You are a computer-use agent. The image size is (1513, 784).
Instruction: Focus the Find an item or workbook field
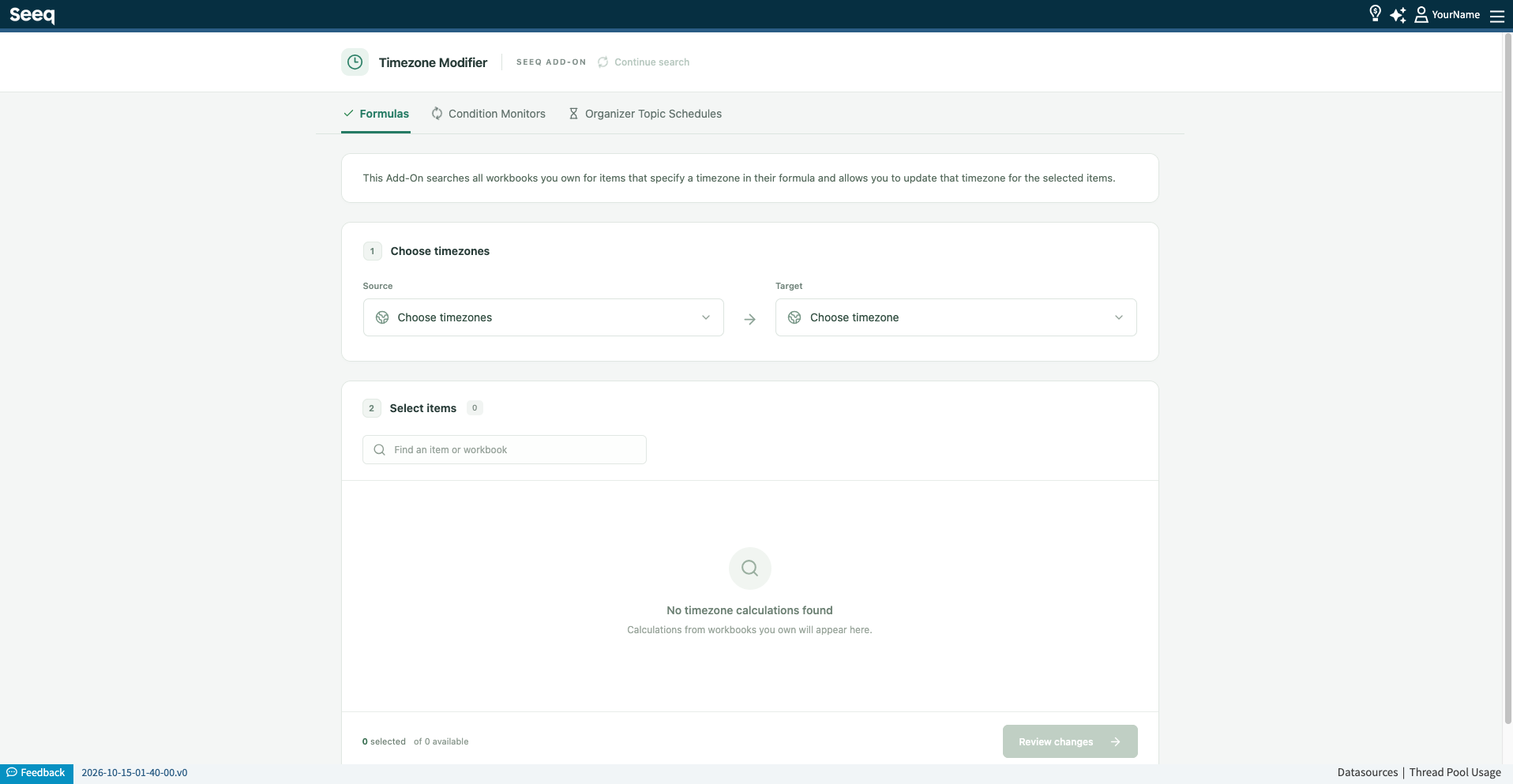click(x=505, y=450)
